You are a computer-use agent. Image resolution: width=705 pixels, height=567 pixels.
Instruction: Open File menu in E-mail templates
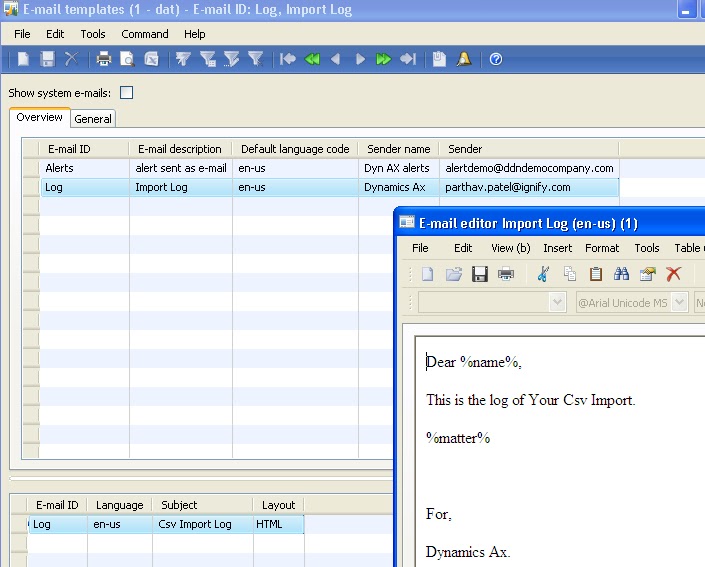[22, 34]
